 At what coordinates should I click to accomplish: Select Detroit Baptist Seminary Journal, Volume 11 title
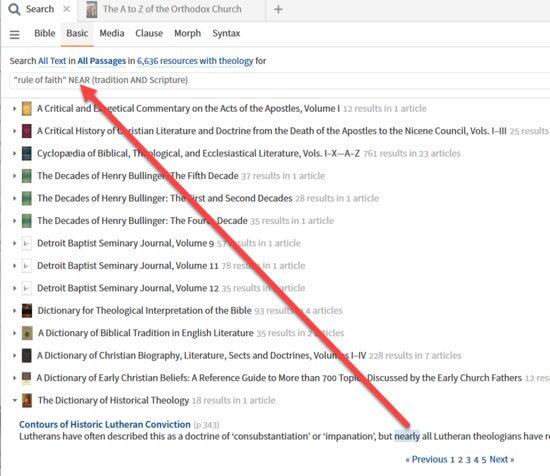(x=128, y=266)
